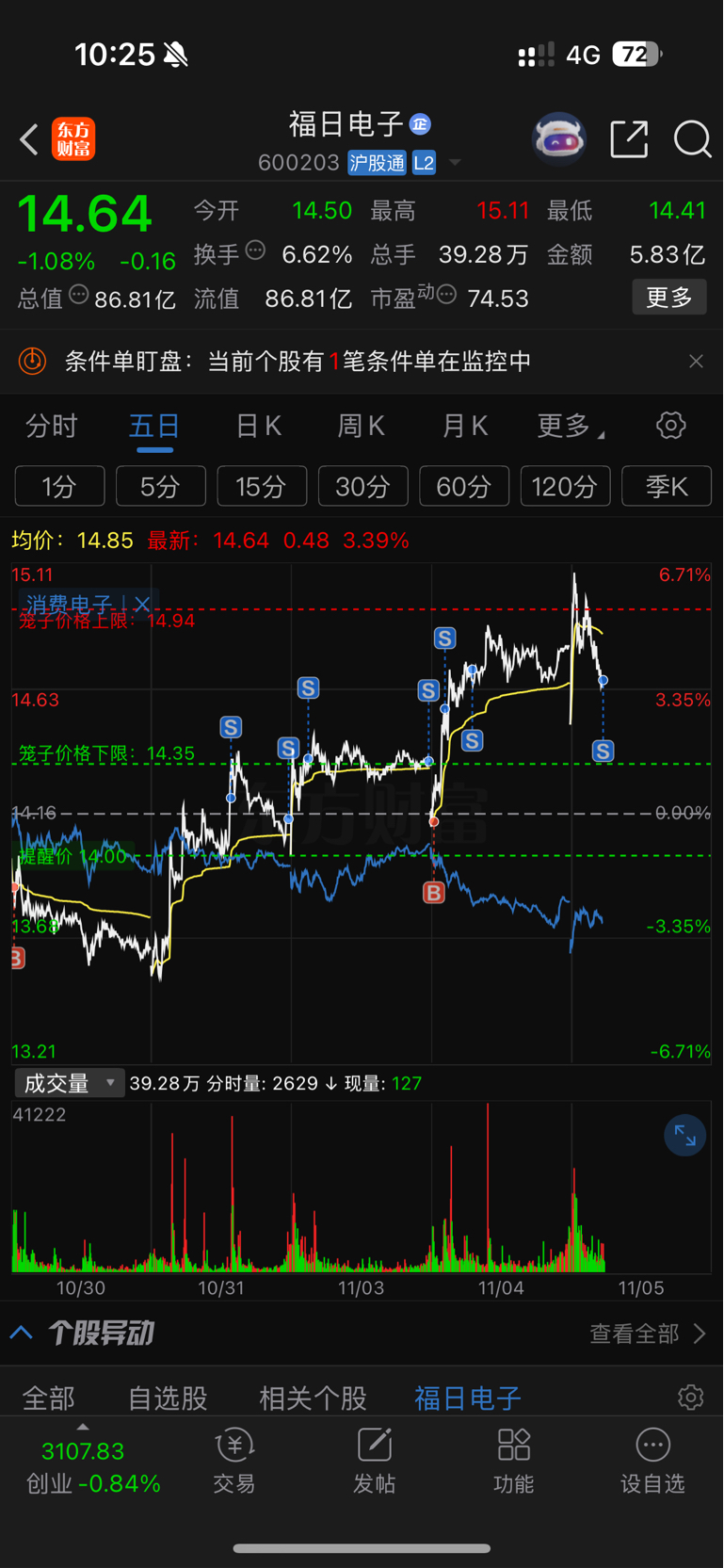
Task: Switch to the 日K tab
Action: point(258,426)
